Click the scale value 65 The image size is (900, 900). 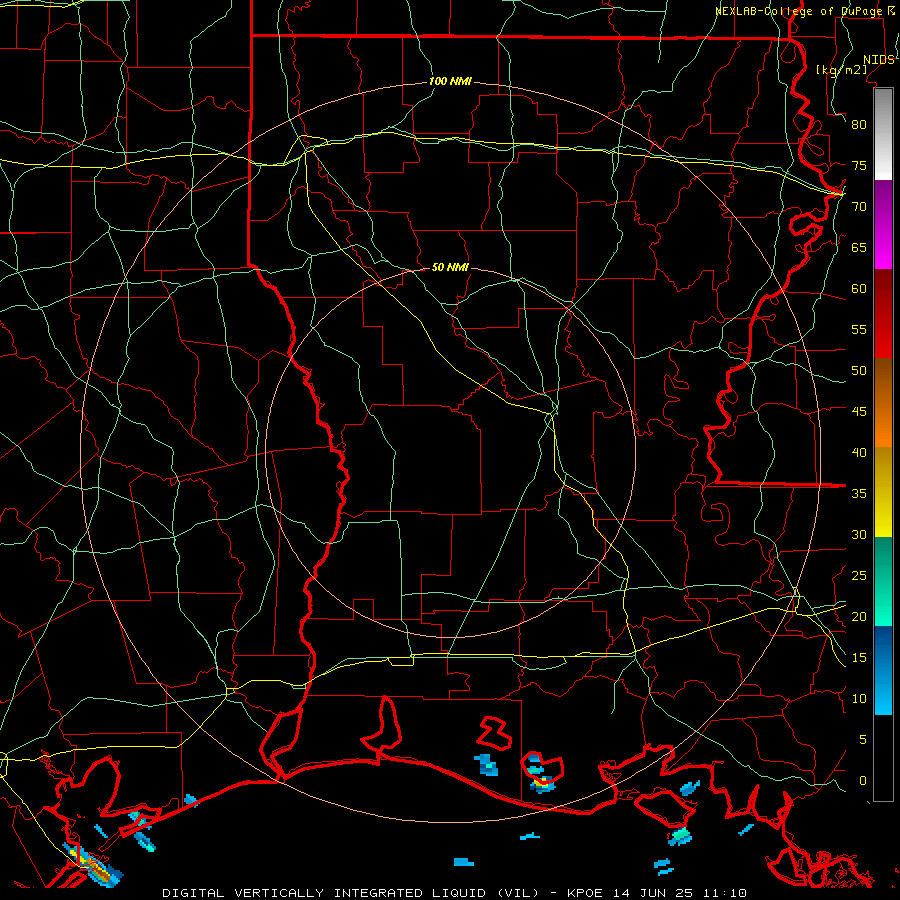click(x=859, y=247)
